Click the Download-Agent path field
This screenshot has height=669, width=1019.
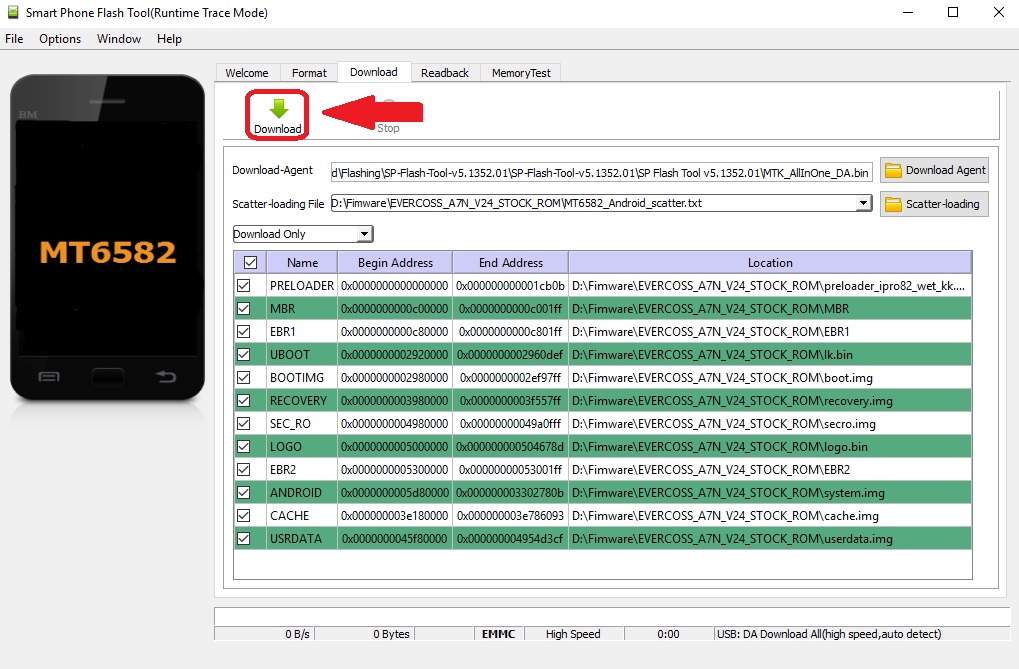[x=601, y=172]
